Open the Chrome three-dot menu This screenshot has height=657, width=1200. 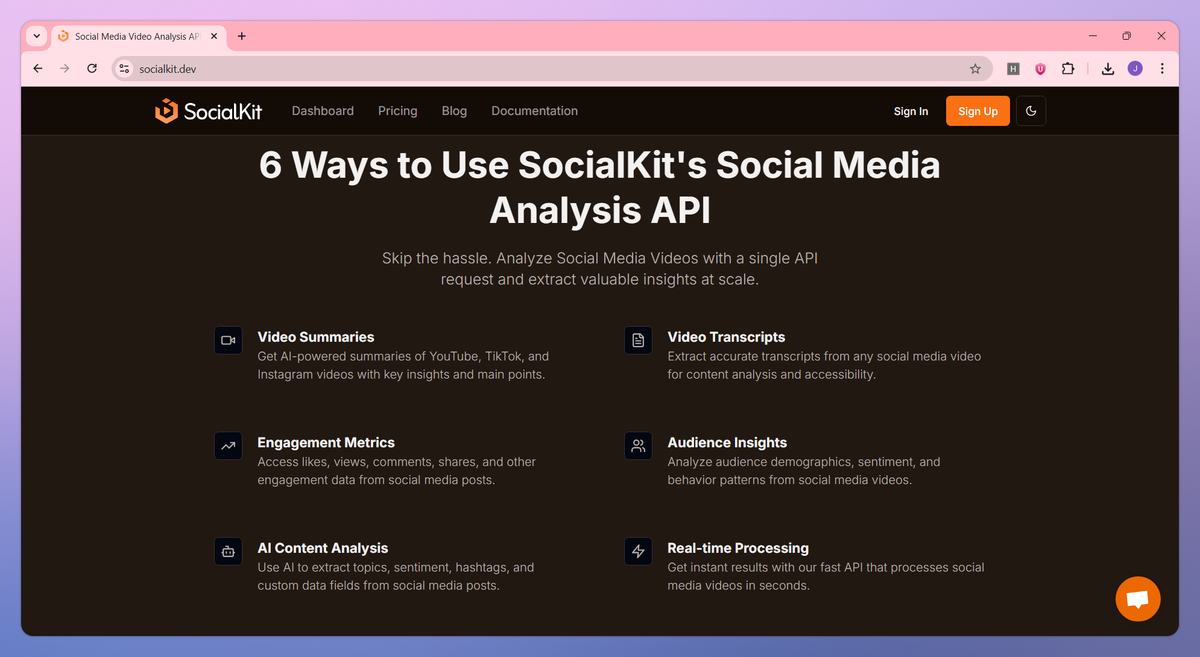(x=1162, y=69)
